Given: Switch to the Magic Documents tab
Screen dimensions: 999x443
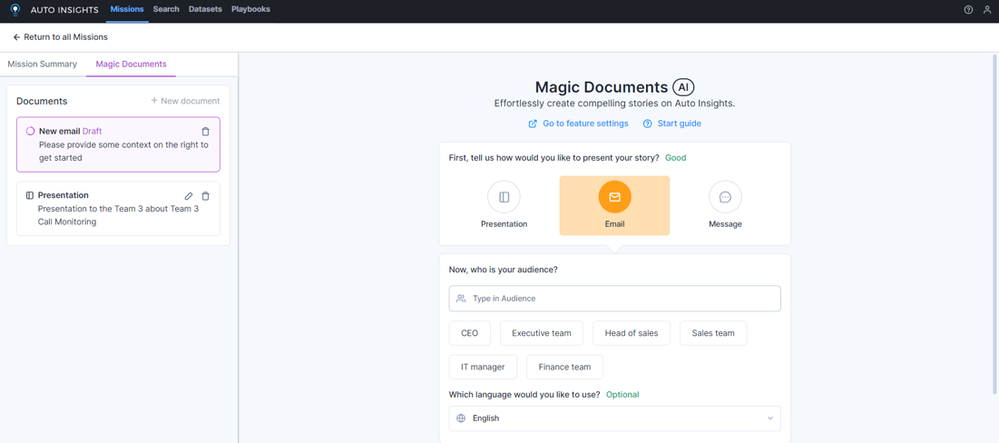Looking at the screenshot, I should pos(131,64).
